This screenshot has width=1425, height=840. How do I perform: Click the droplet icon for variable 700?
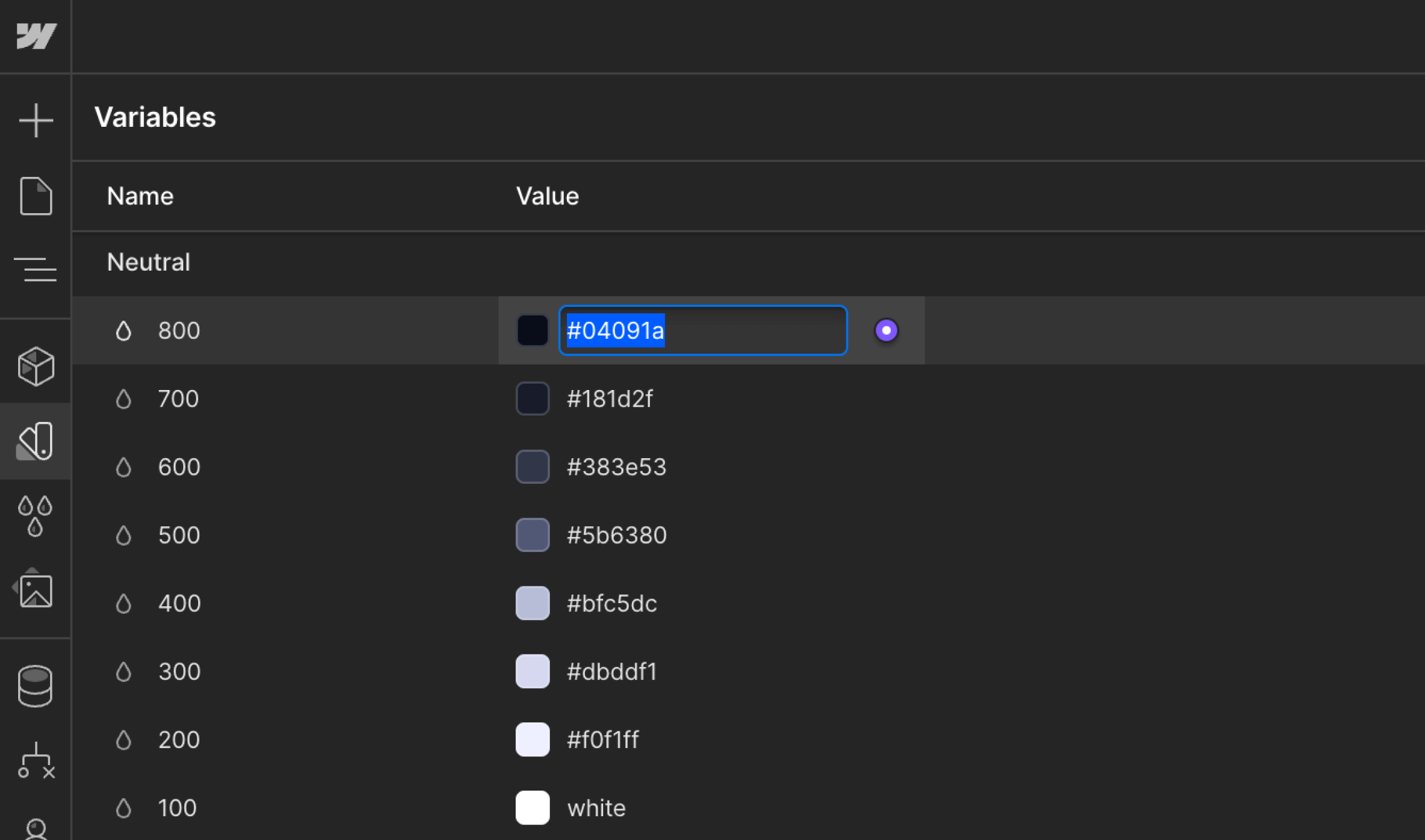click(x=124, y=398)
